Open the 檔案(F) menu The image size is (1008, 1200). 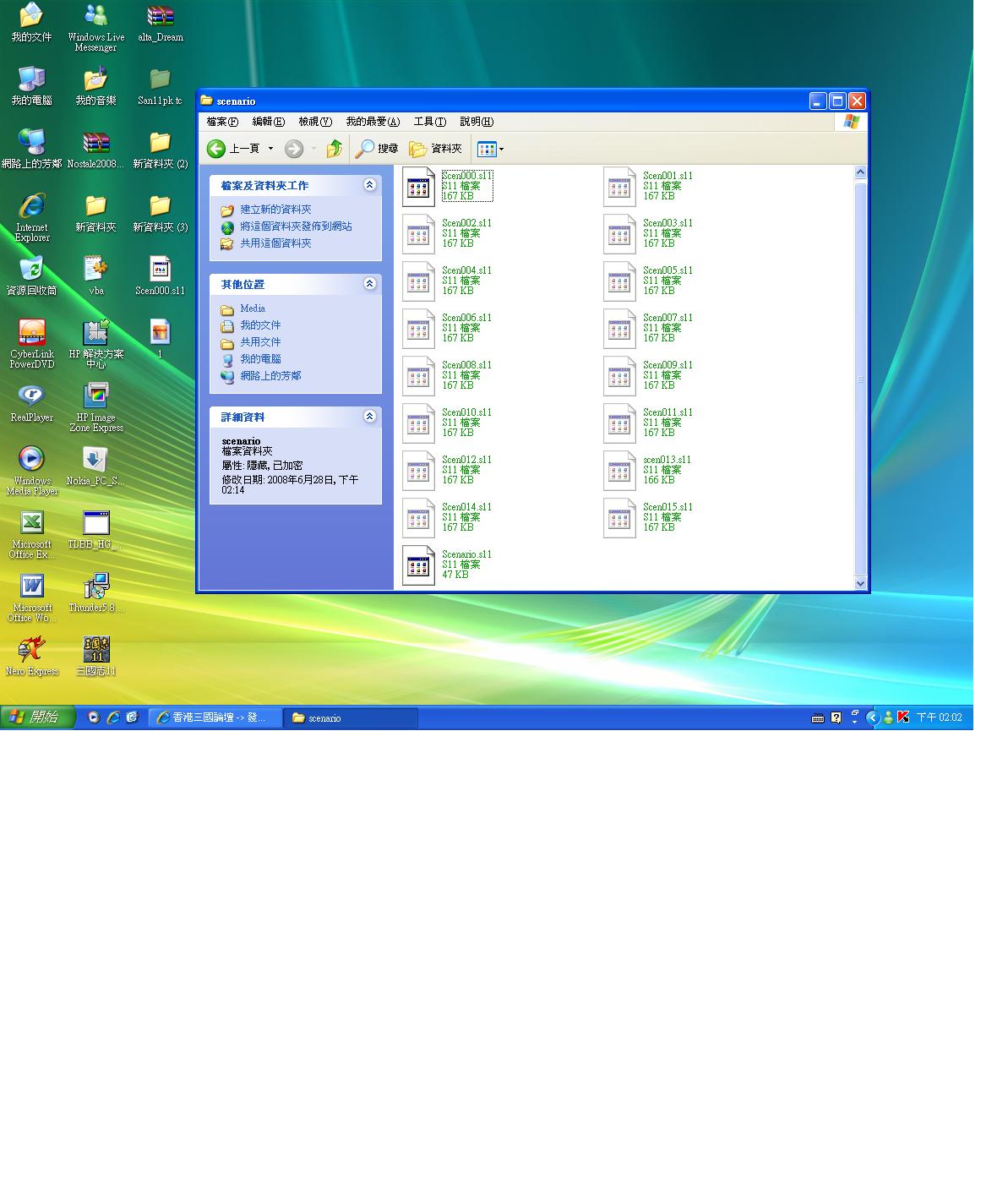click(x=222, y=122)
